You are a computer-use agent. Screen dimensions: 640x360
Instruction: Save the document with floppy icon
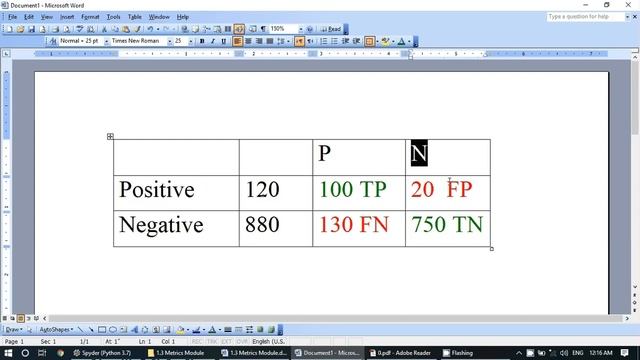tap(31, 29)
